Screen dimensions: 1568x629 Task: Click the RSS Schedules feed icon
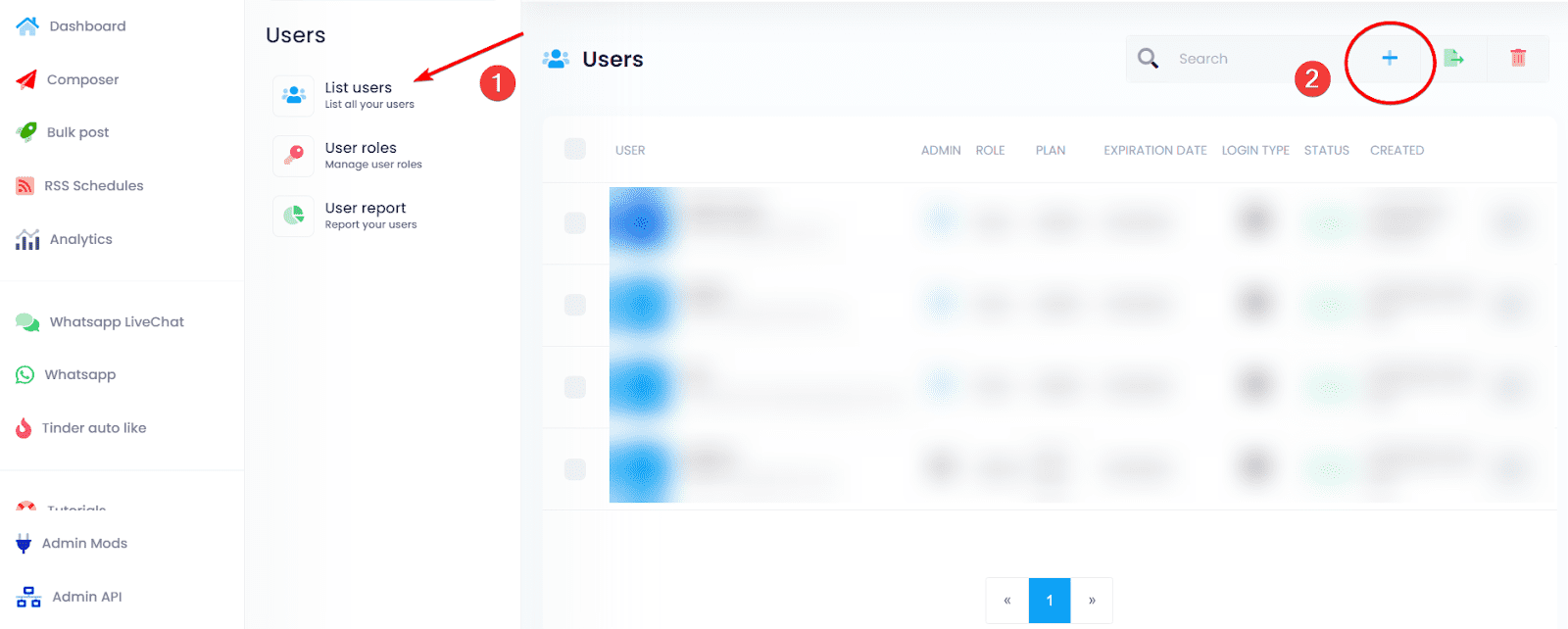click(25, 186)
